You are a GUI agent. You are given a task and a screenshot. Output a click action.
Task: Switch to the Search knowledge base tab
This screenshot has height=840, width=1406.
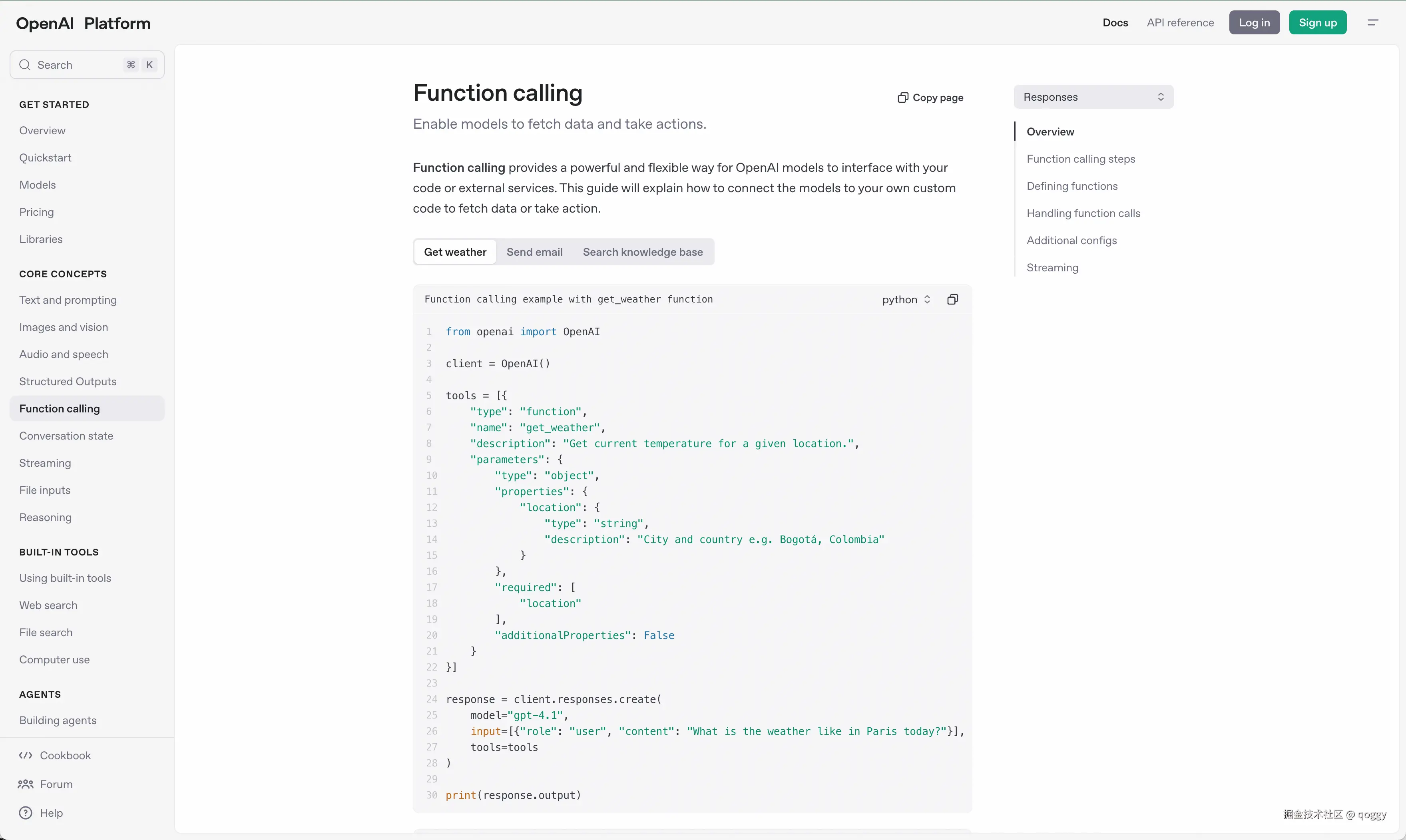click(x=642, y=251)
